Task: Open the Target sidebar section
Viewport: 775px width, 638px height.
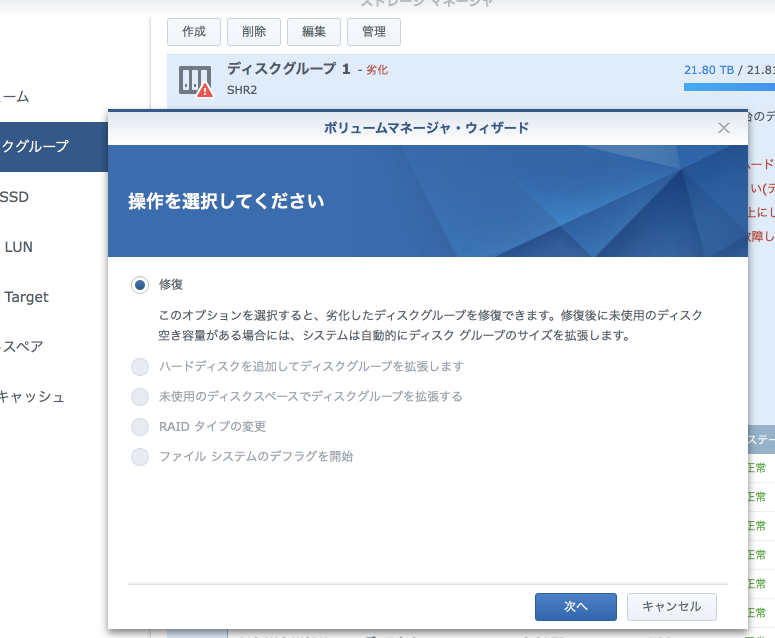Action: [x=27, y=297]
